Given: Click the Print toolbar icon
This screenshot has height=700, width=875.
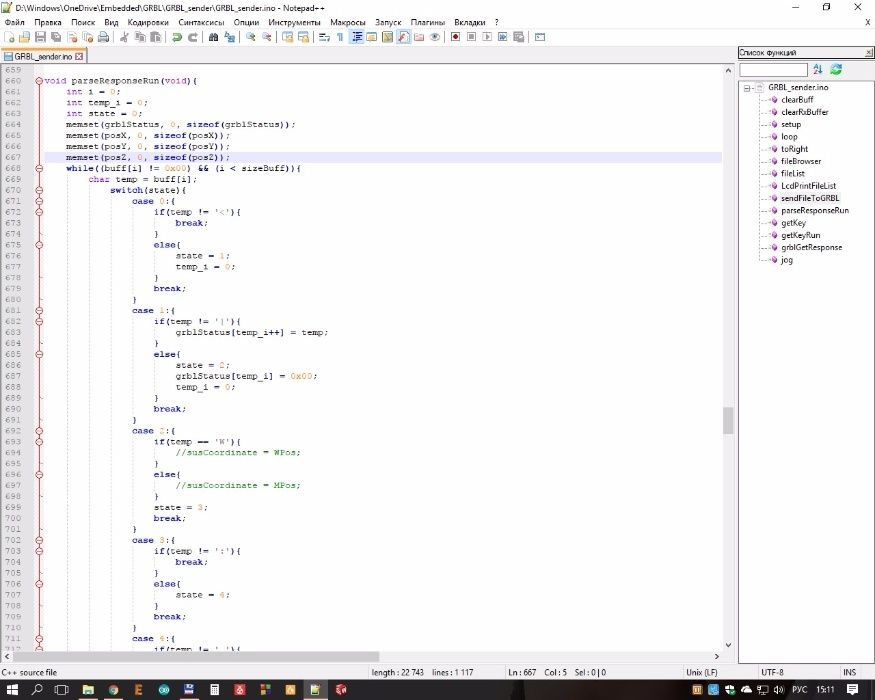Looking at the screenshot, I should pos(103,37).
